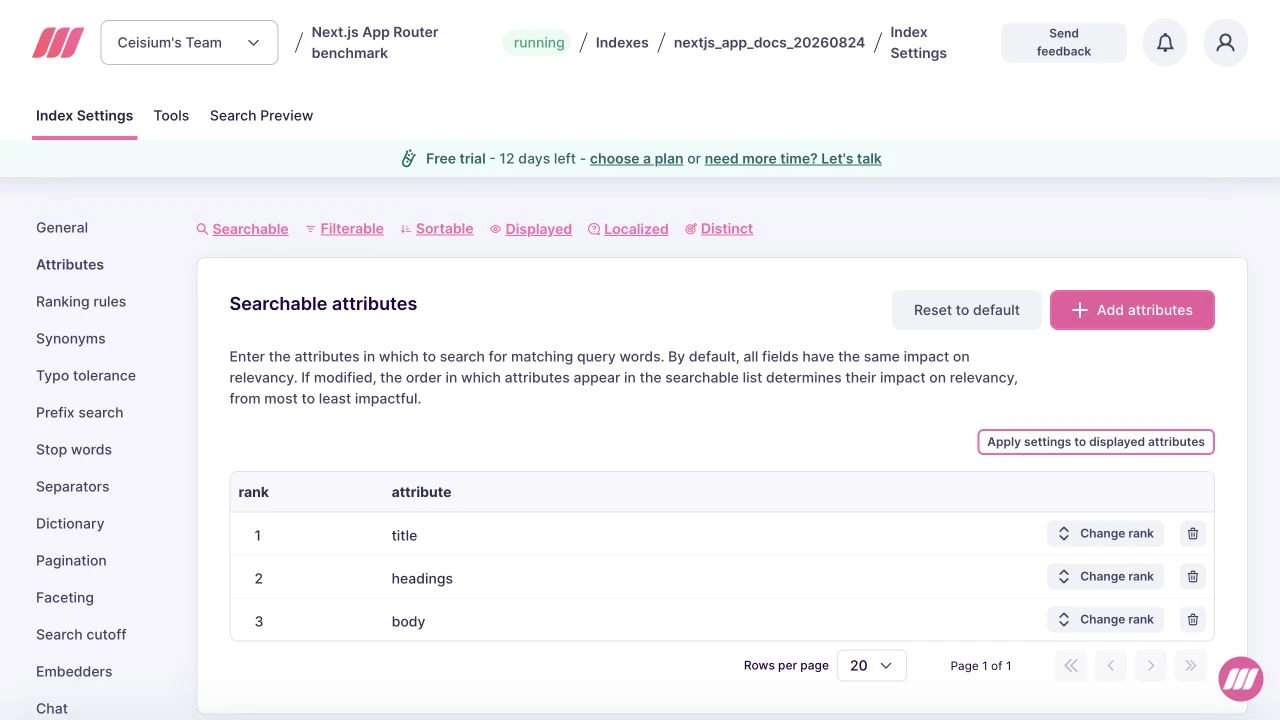Screen dimensions: 1280x720
Task: Switch to the Index Settings tab
Action: click(84, 116)
